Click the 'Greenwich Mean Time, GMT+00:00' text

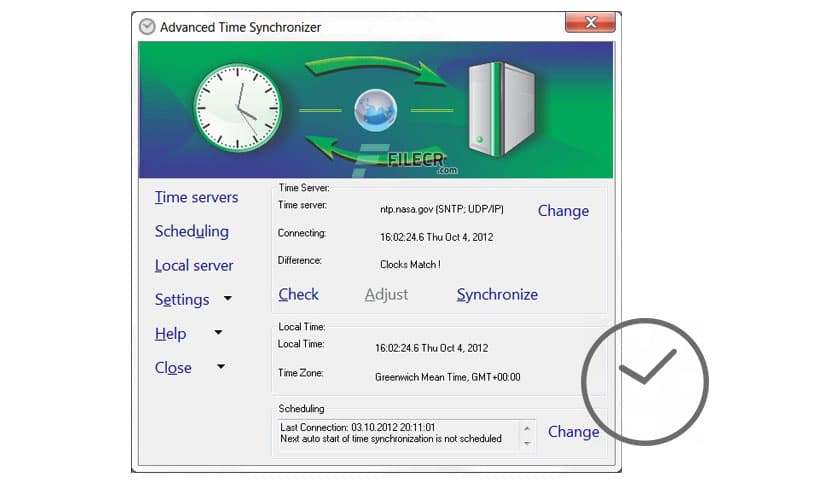(447, 377)
